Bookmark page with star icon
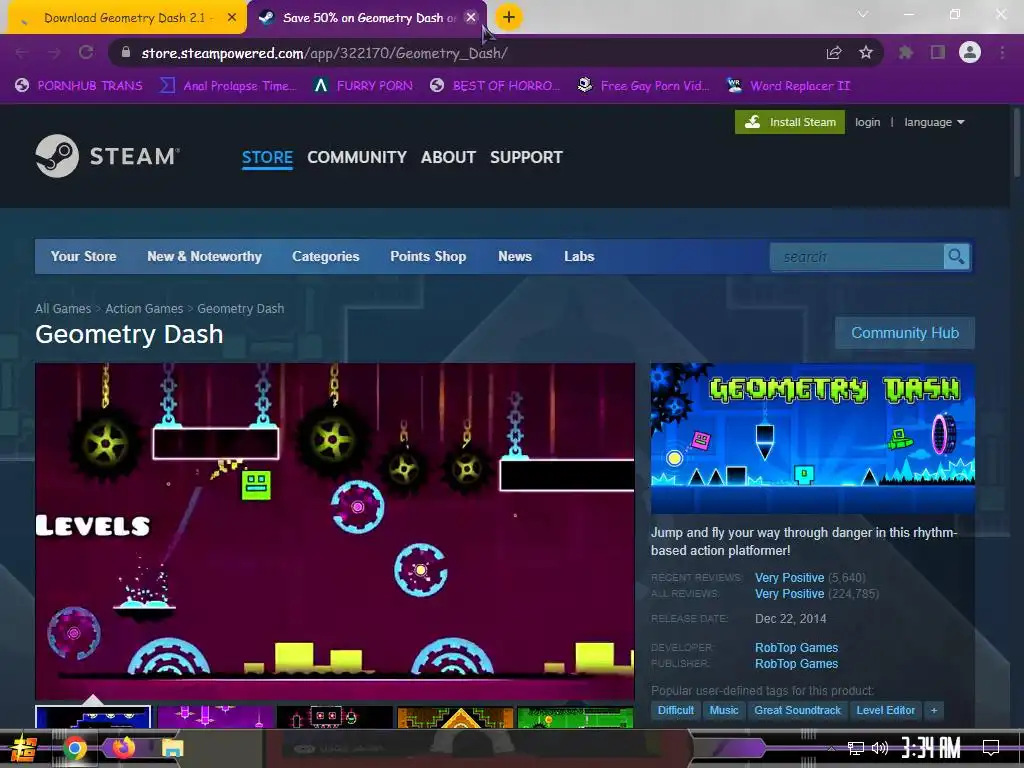The width and height of the screenshot is (1024, 768). tap(866, 52)
